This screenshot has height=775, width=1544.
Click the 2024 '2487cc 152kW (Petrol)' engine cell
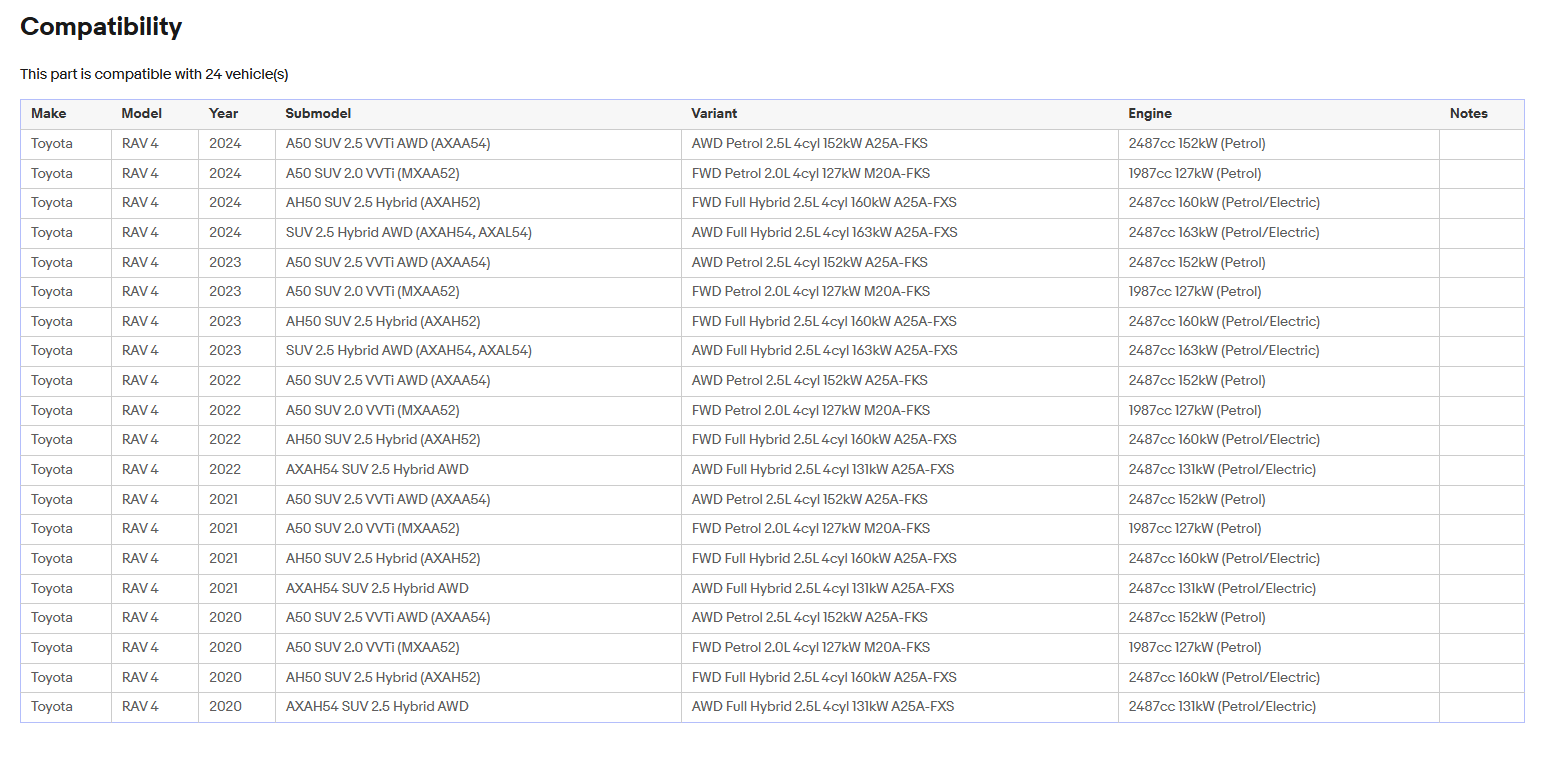click(1279, 144)
